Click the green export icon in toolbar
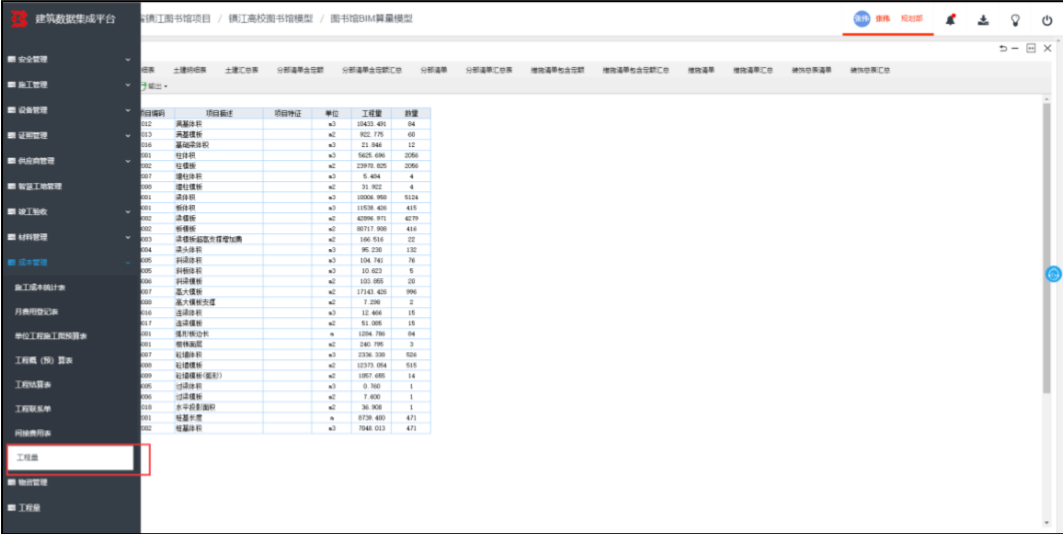Screen dimensions: 1063x534 click(143, 86)
